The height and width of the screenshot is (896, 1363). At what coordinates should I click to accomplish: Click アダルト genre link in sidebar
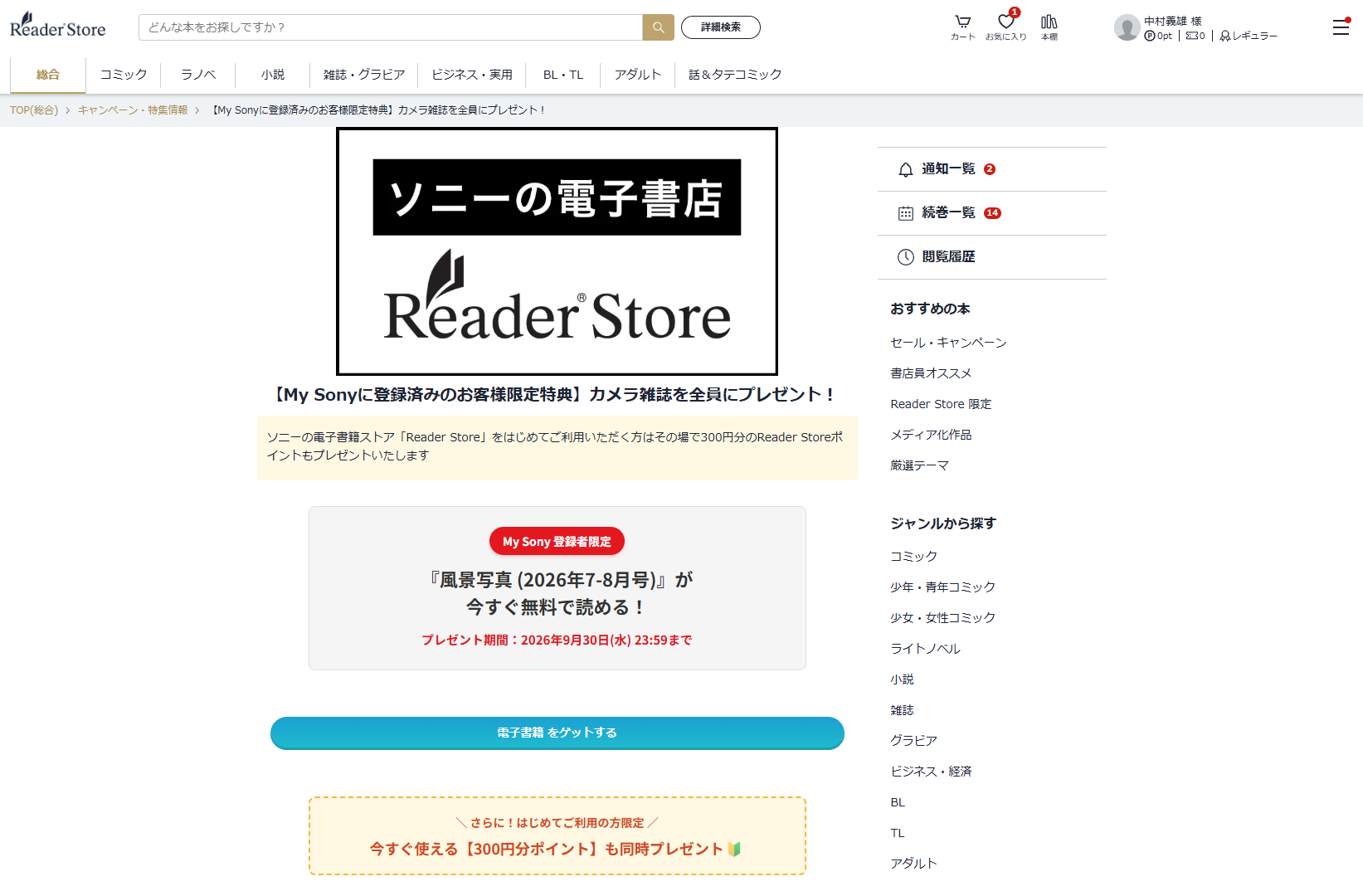pyautogui.click(x=913, y=864)
